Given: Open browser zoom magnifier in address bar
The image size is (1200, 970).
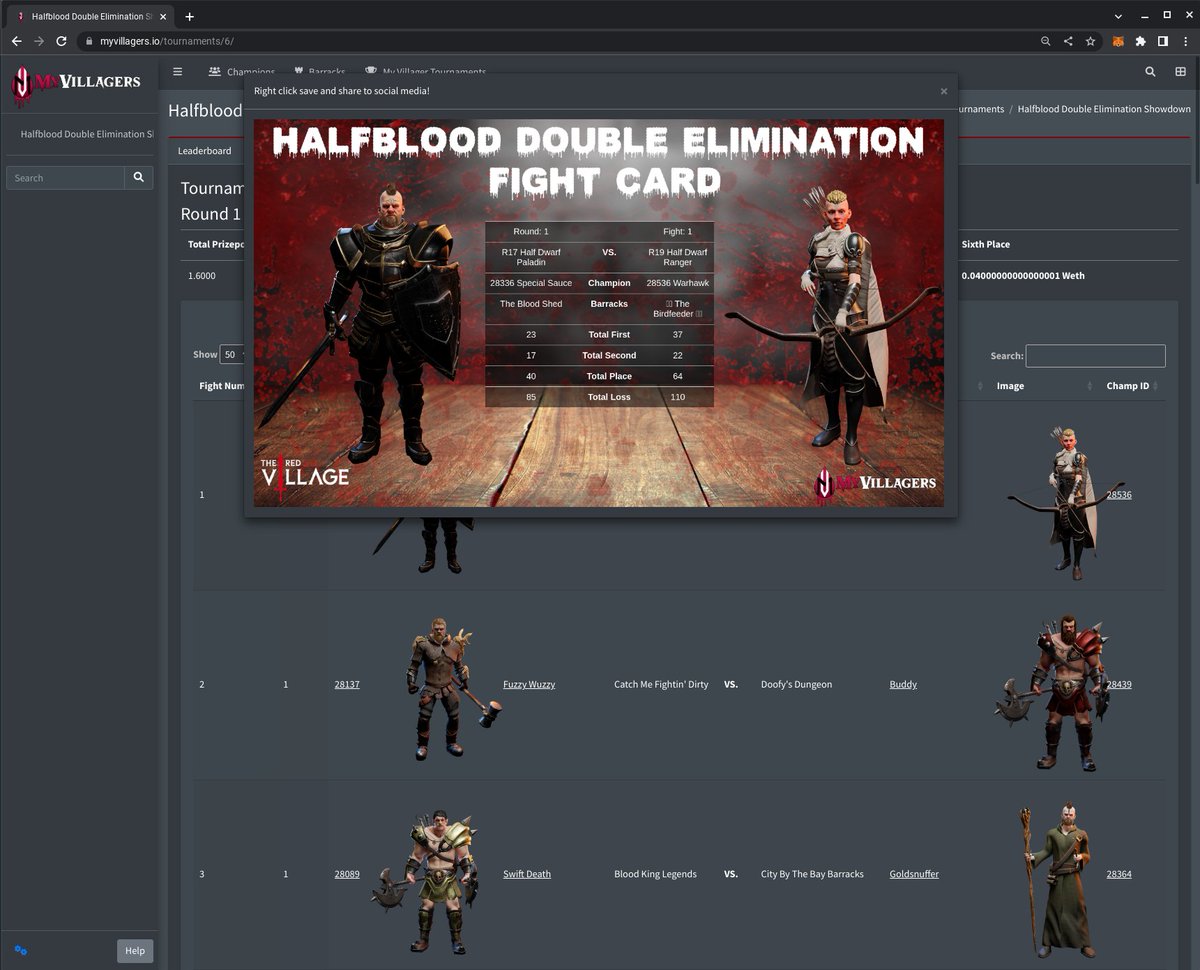Looking at the screenshot, I should (x=1046, y=41).
